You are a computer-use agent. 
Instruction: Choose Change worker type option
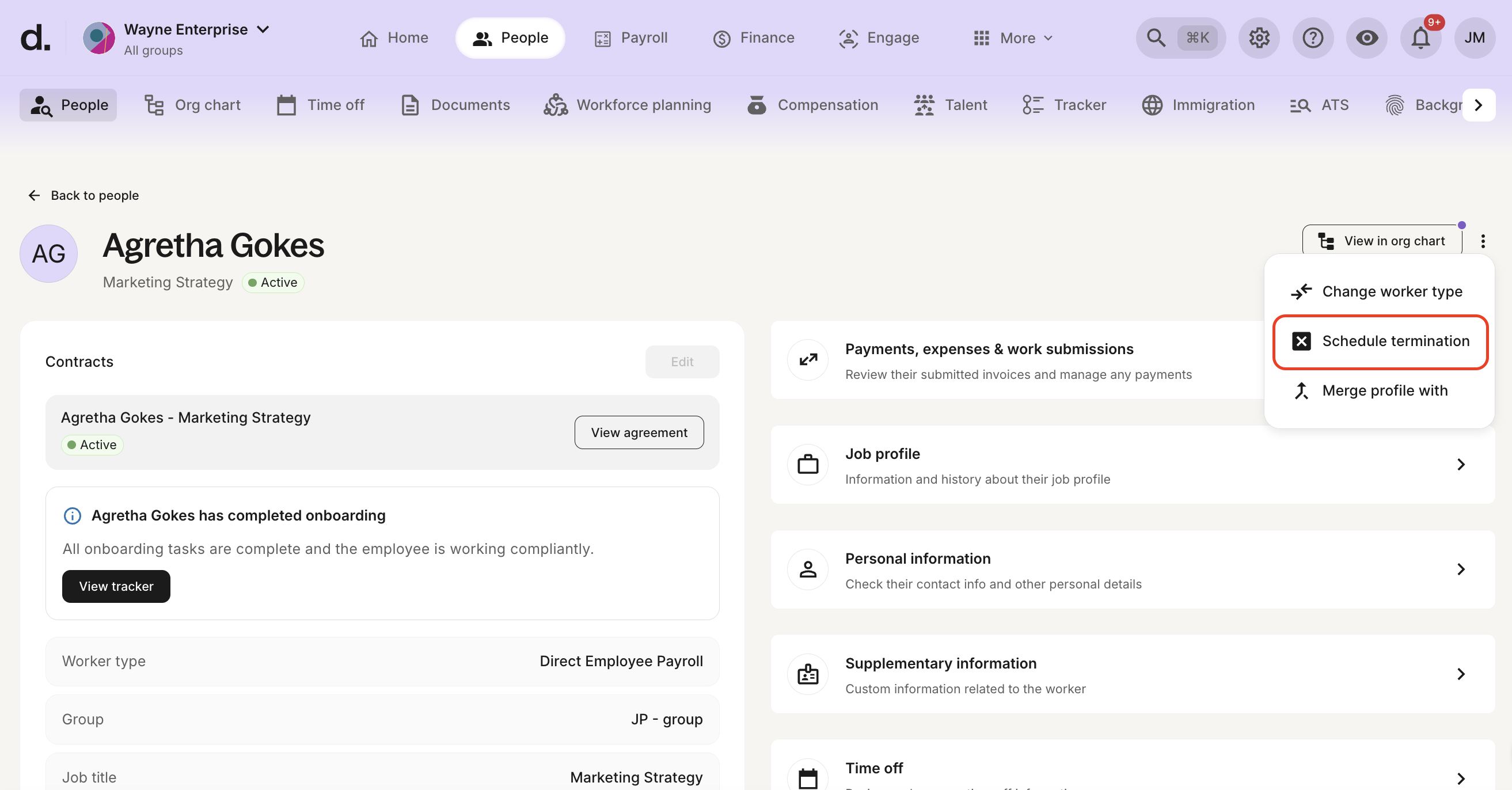pyautogui.click(x=1380, y=292)
